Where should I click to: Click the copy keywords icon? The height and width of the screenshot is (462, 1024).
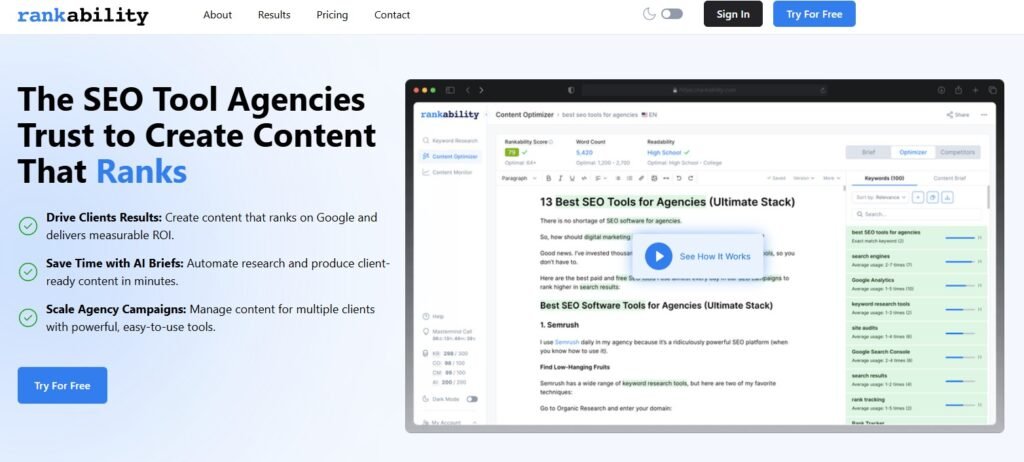click(933, 197)
